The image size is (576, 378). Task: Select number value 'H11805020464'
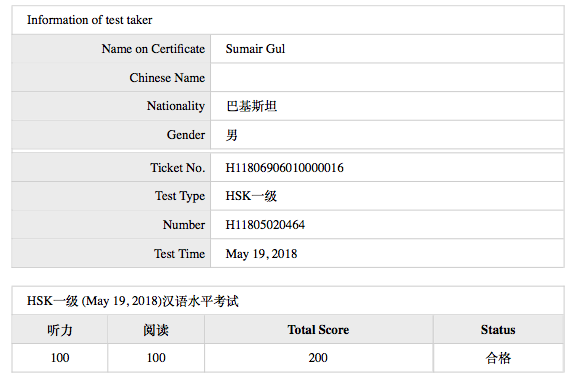(265, 224)
